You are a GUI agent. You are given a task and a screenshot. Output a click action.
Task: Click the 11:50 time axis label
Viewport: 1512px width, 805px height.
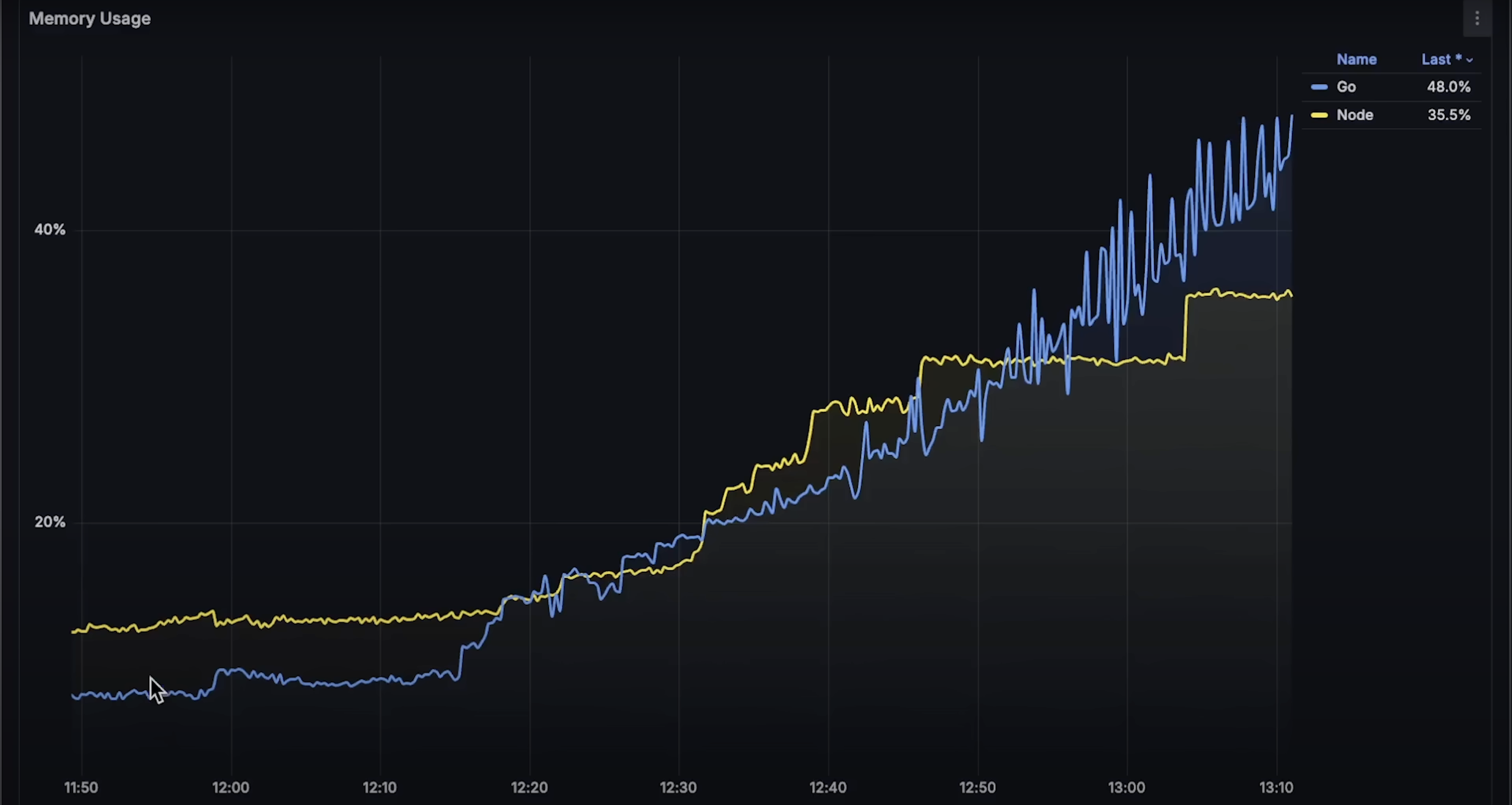coord(81,787)
